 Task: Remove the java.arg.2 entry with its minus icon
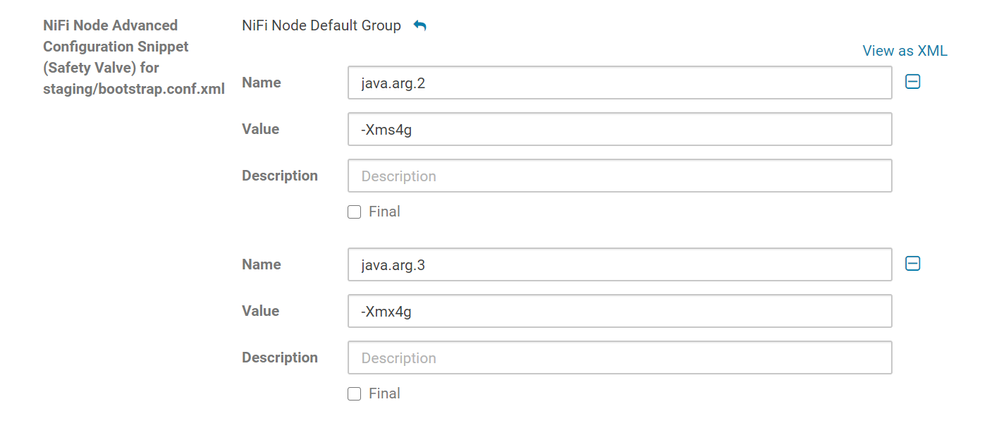[x=912, y=82]
